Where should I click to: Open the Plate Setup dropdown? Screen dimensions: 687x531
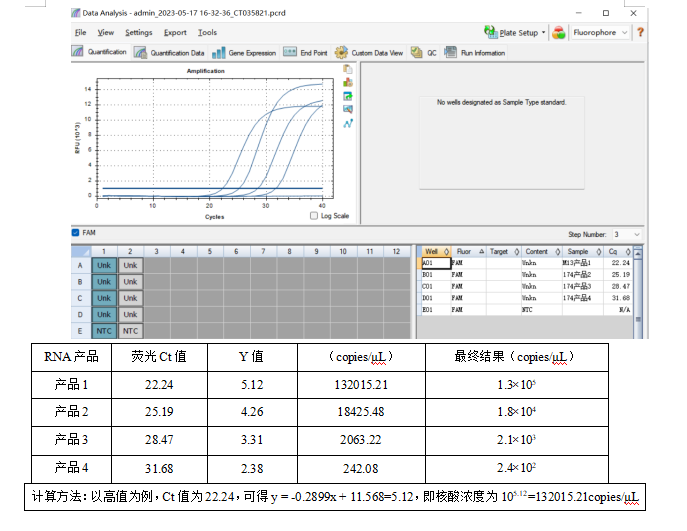[543, 33]
